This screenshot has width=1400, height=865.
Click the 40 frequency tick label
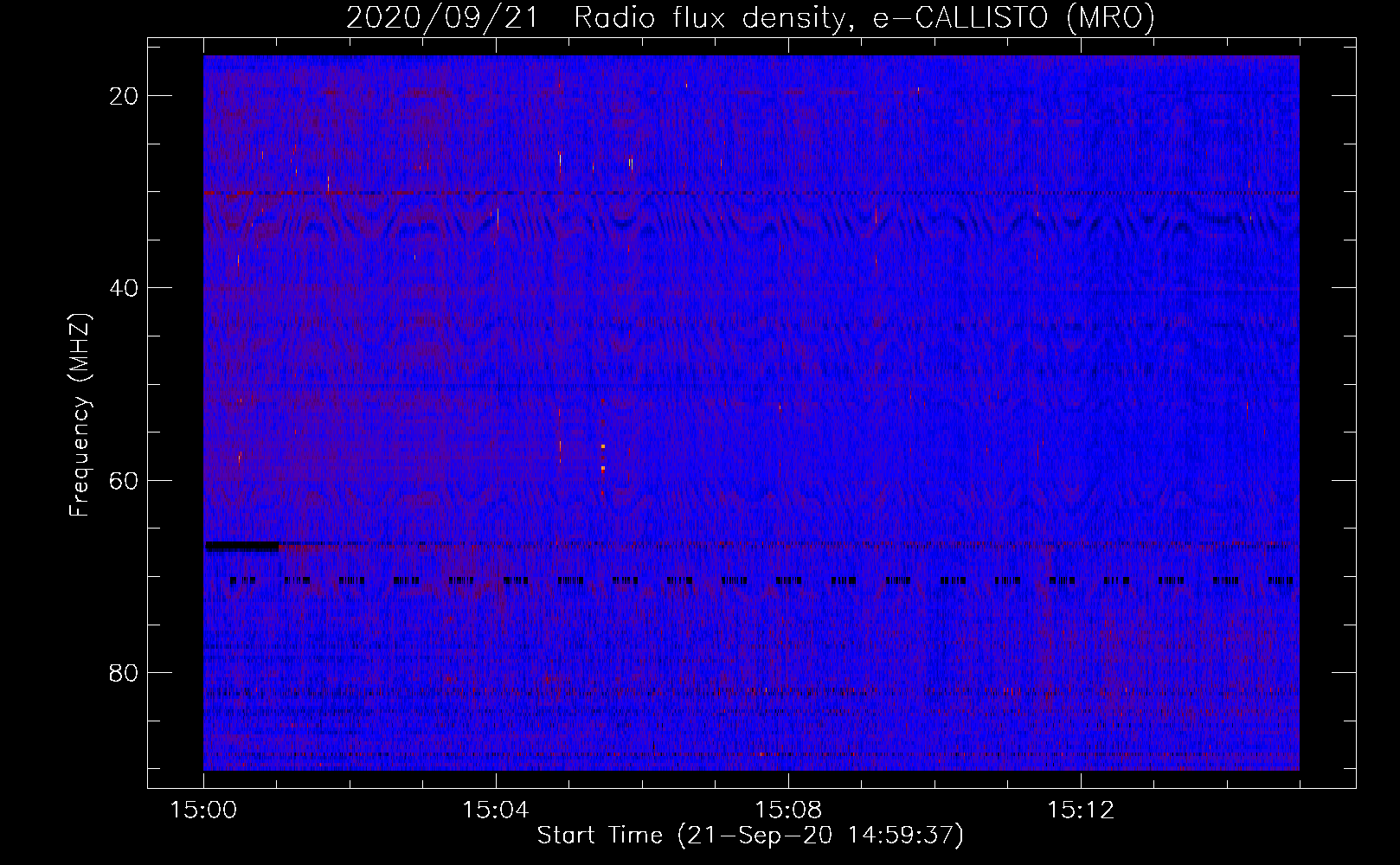[124, 288]
